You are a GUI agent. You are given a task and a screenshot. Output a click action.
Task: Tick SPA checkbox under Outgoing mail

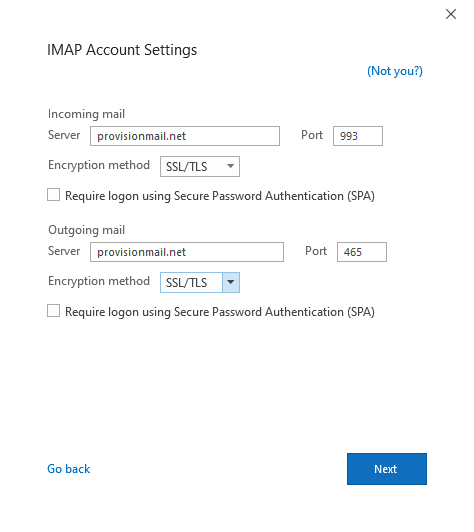coord(54,311)
